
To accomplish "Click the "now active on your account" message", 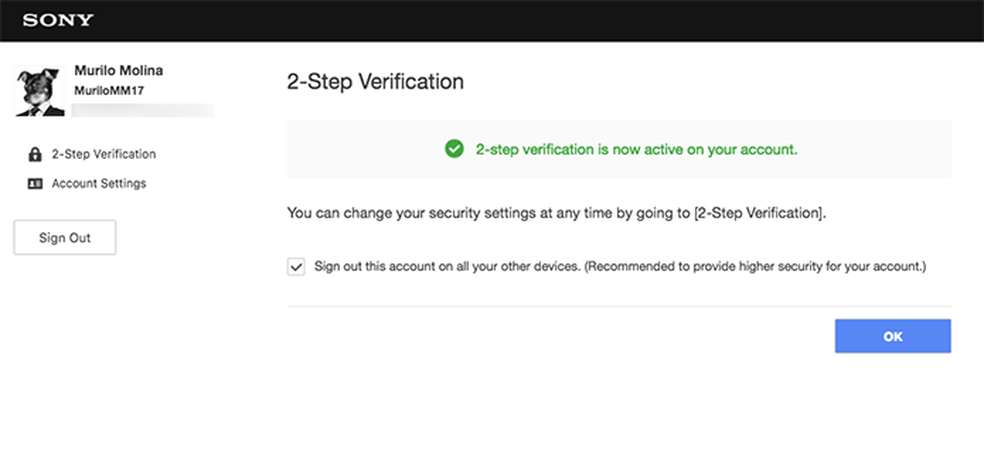I will [x=636, y=149].
